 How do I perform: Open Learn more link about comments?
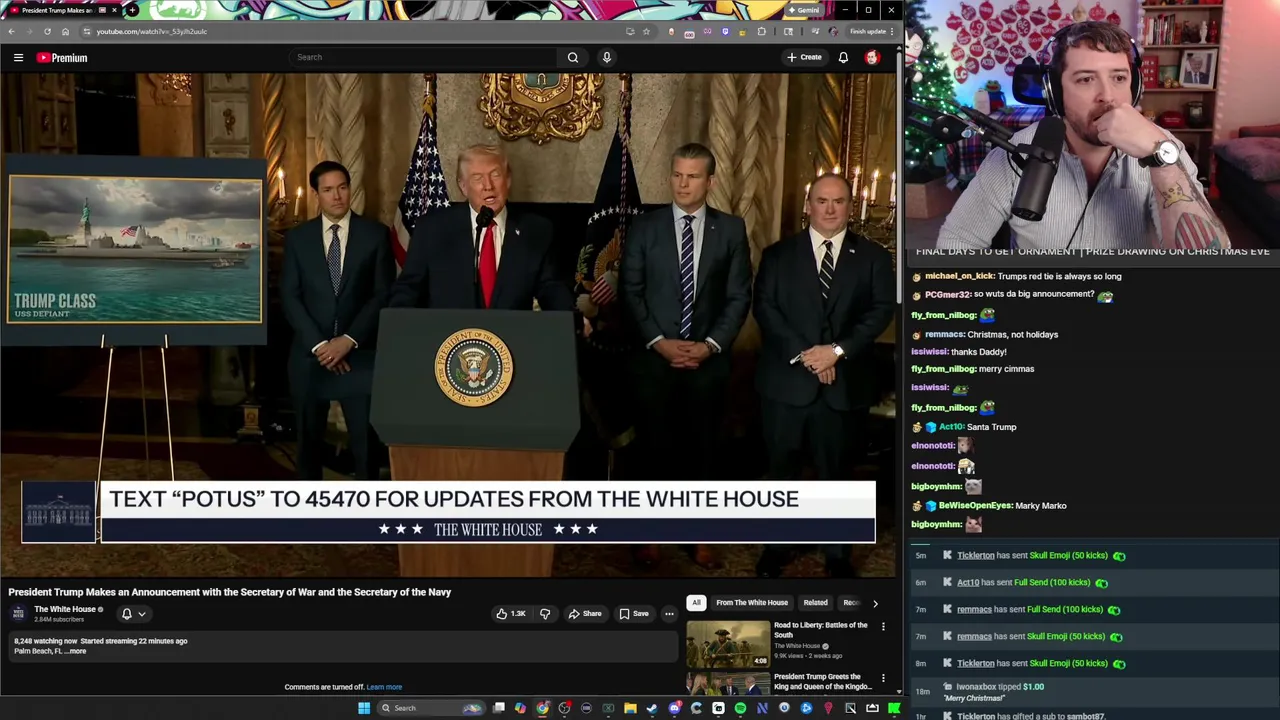(384, 687)
